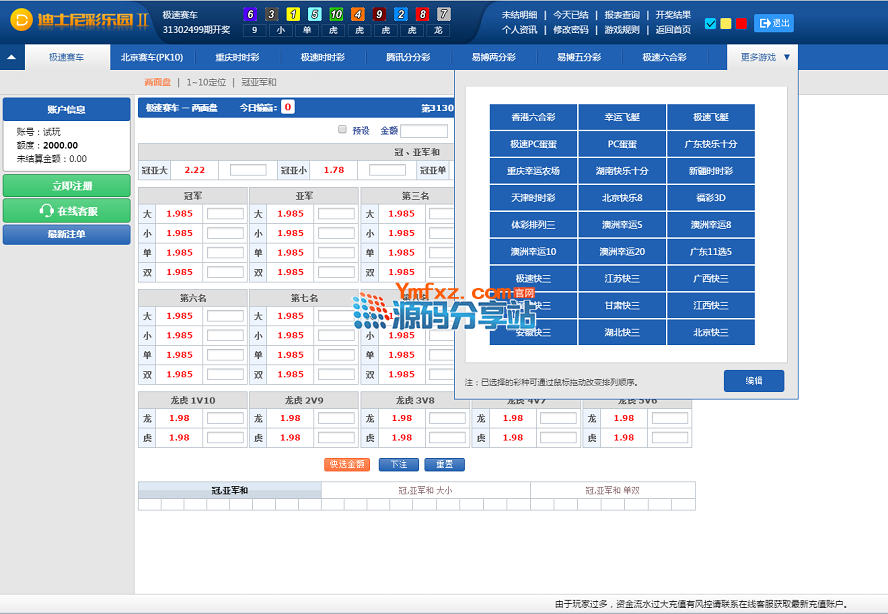The height and width of the screenshot is (614, 888).
Task: Open the 报表查询 report link
Action: (x=621, y=15)
